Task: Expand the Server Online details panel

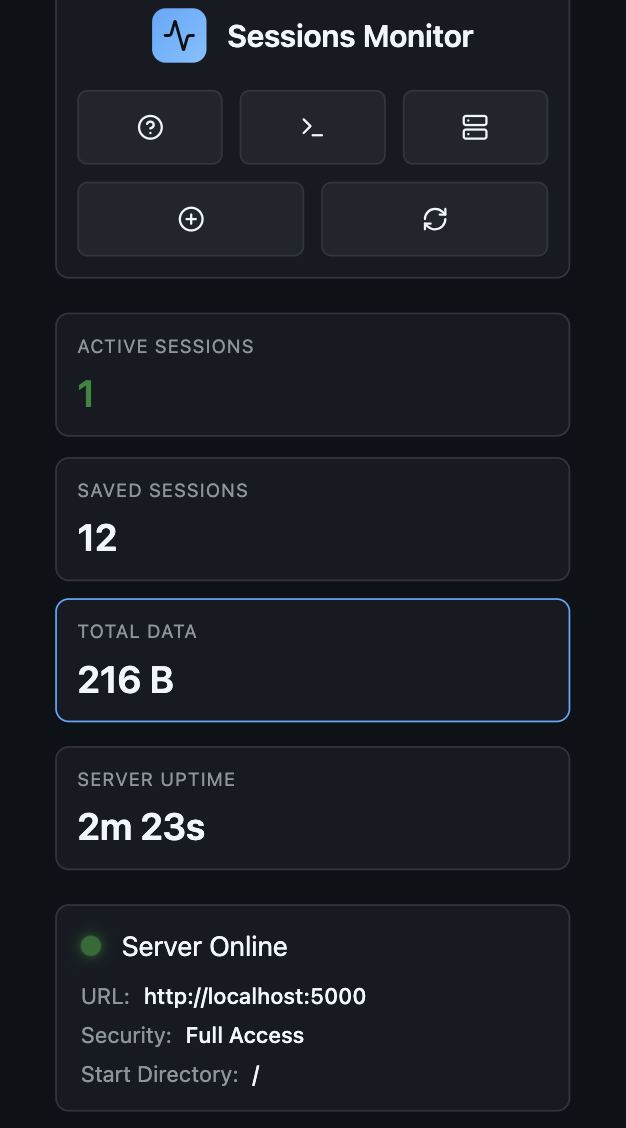Action: [x=312, y=1007]
